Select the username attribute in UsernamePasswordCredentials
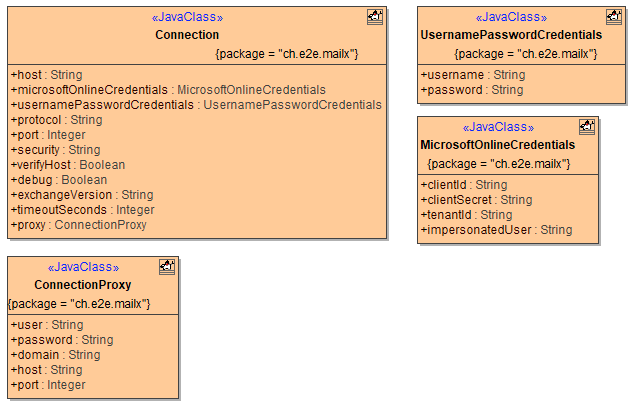The width and height of the screenshot is (633, 406). pos(472,75)
